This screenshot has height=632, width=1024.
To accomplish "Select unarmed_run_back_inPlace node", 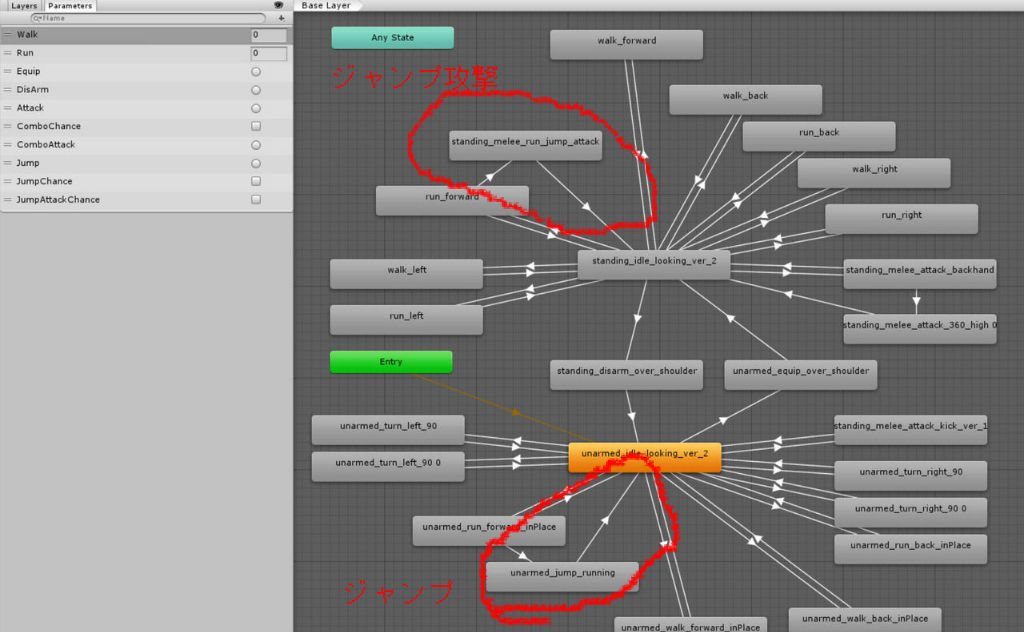I will 910,549.
